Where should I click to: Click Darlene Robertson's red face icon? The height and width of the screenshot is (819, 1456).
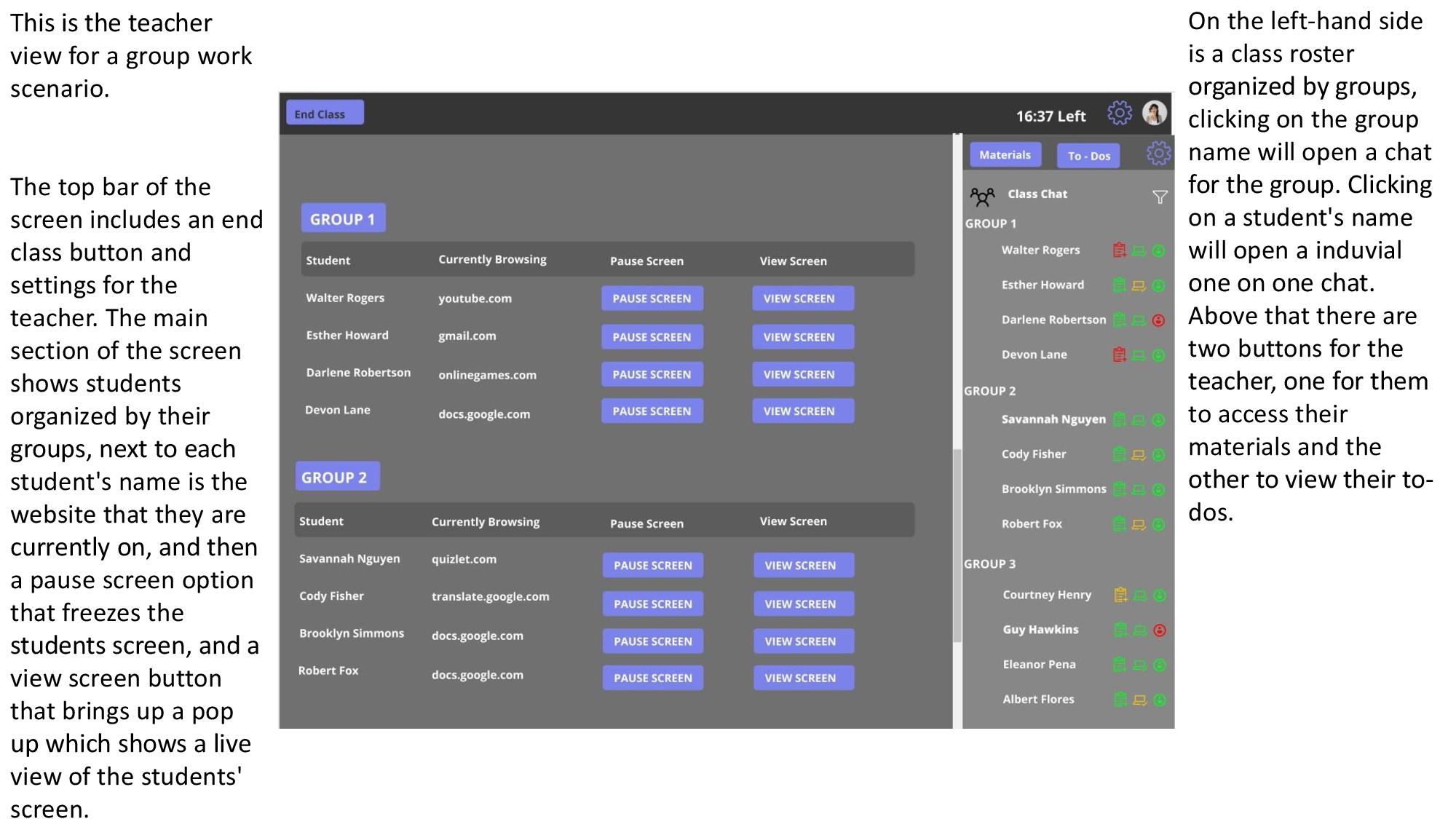[1158, 320]
